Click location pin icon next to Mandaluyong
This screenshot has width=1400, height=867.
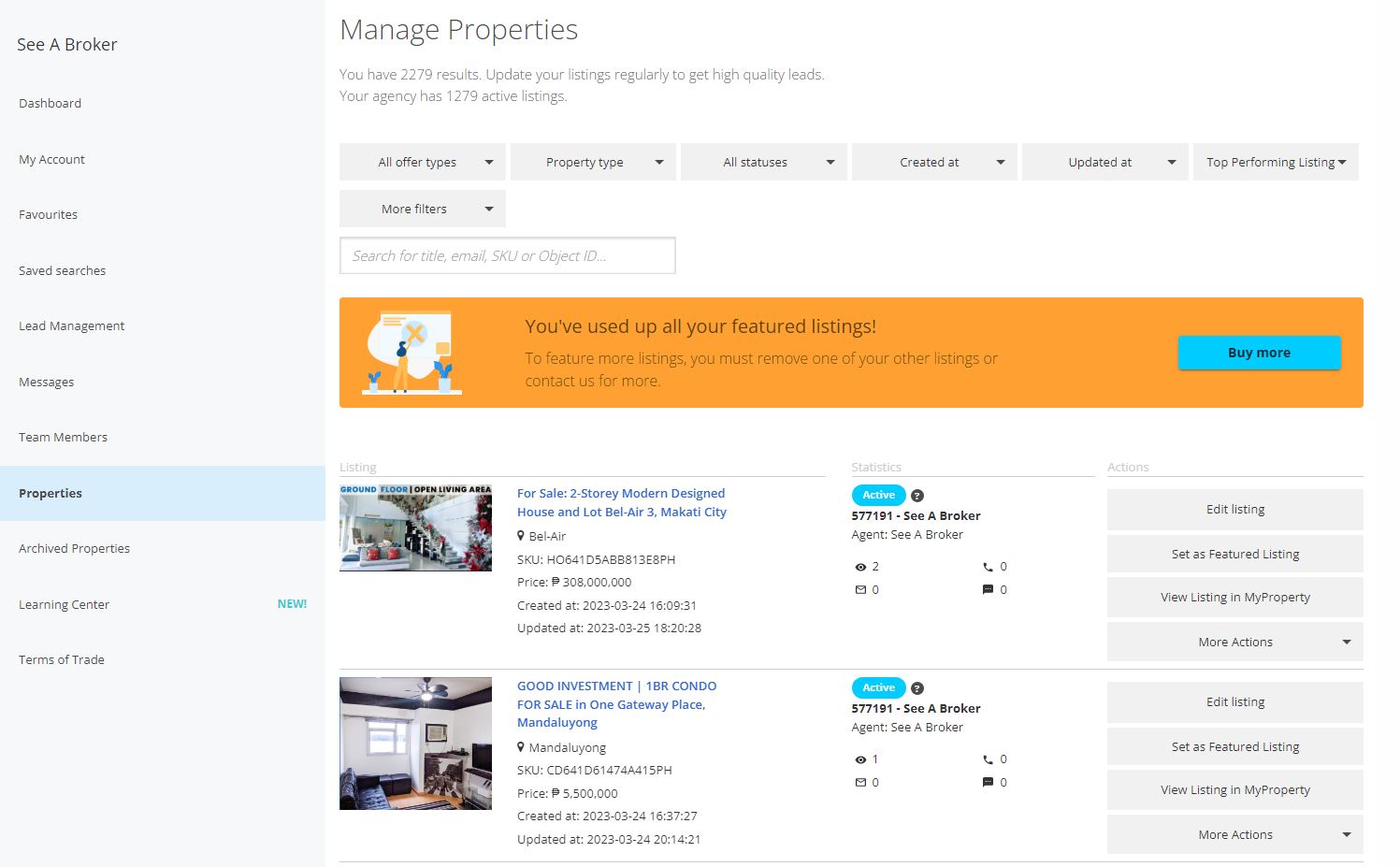coord(521,747)
